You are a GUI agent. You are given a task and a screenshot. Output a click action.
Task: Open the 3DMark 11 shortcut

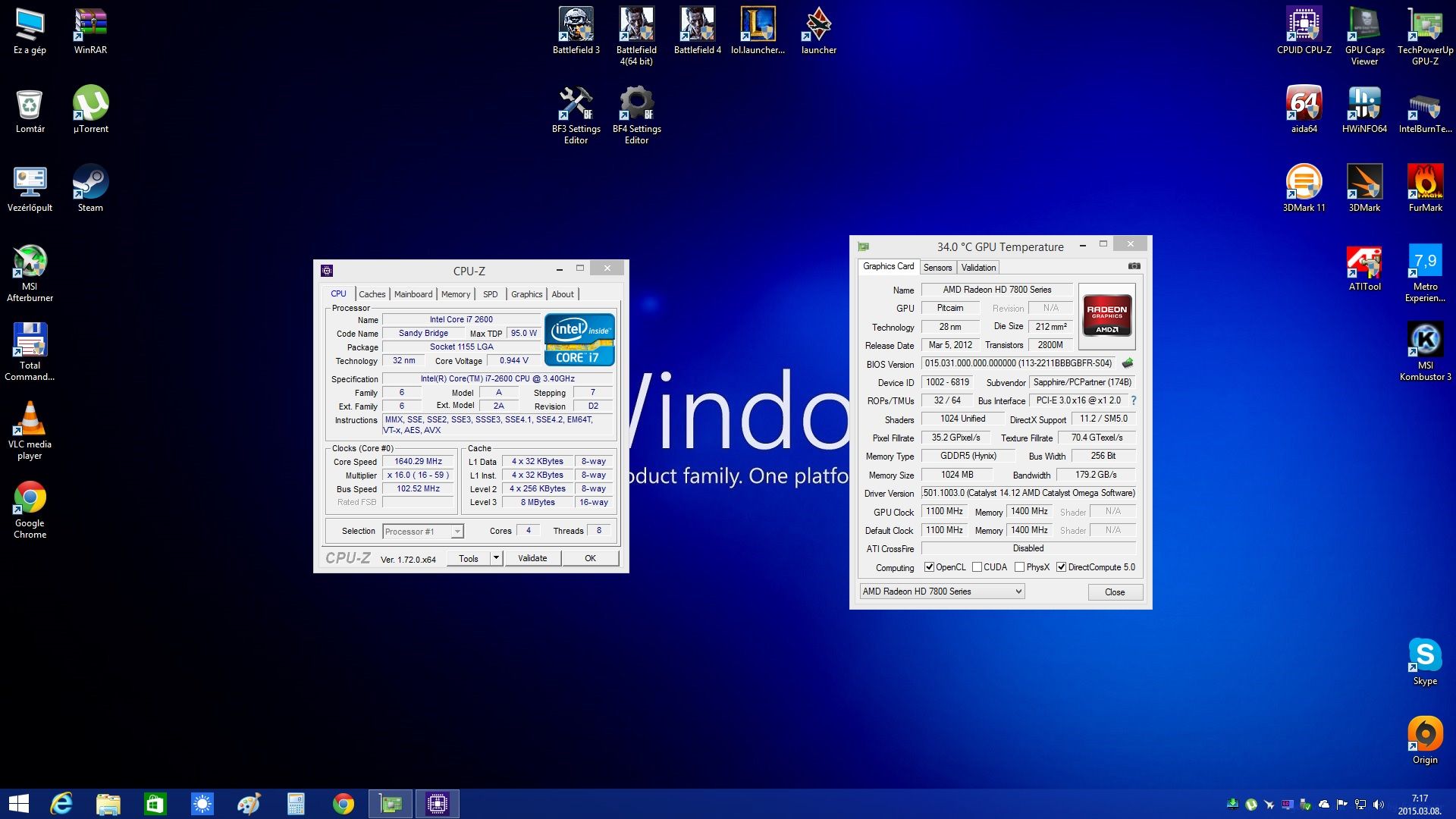(x=1304, y=188)
